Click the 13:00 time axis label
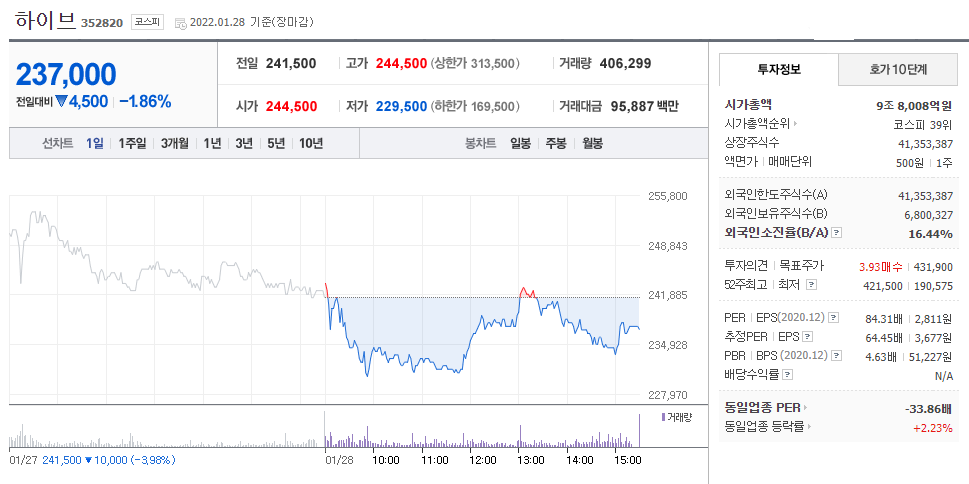This screenshot has height=484, width=969. [530, 461]
